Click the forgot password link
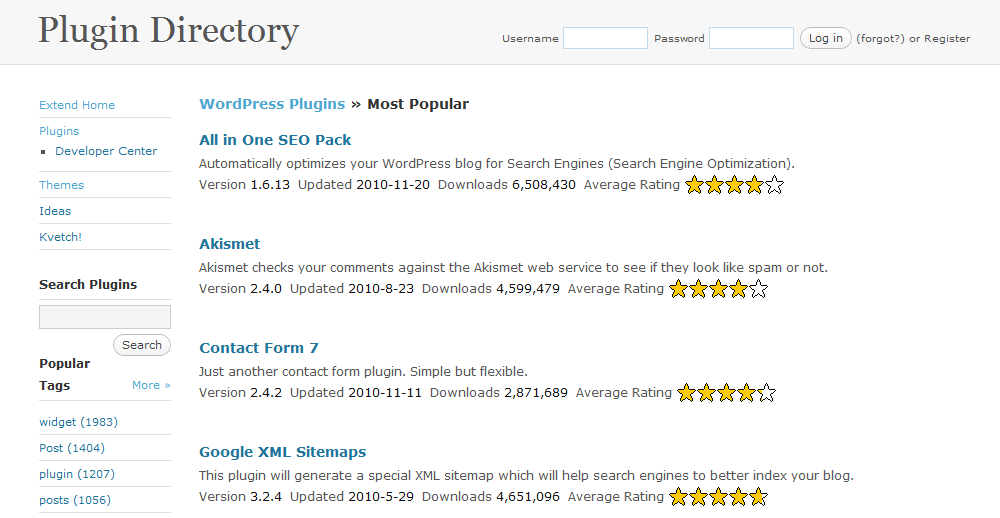The image size is (1000, 518). pyautogui.click(x=880, y=38)
